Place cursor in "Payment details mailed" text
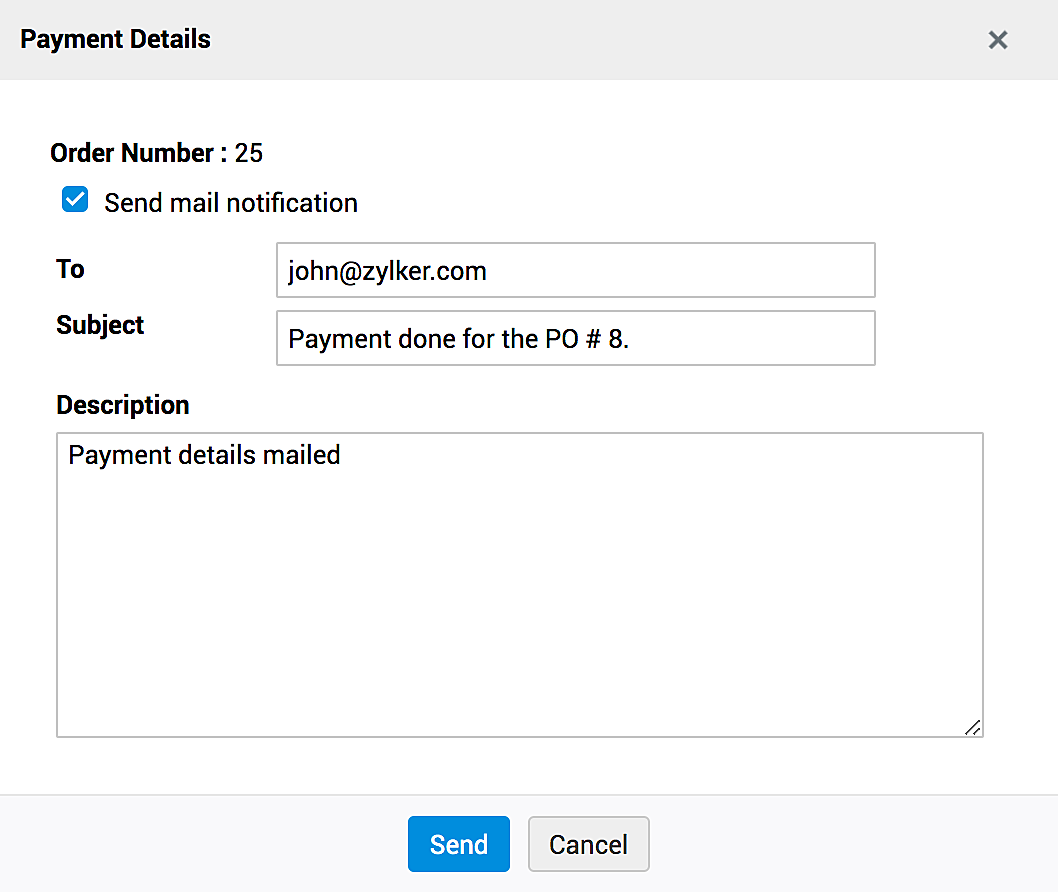 point(204,455)
